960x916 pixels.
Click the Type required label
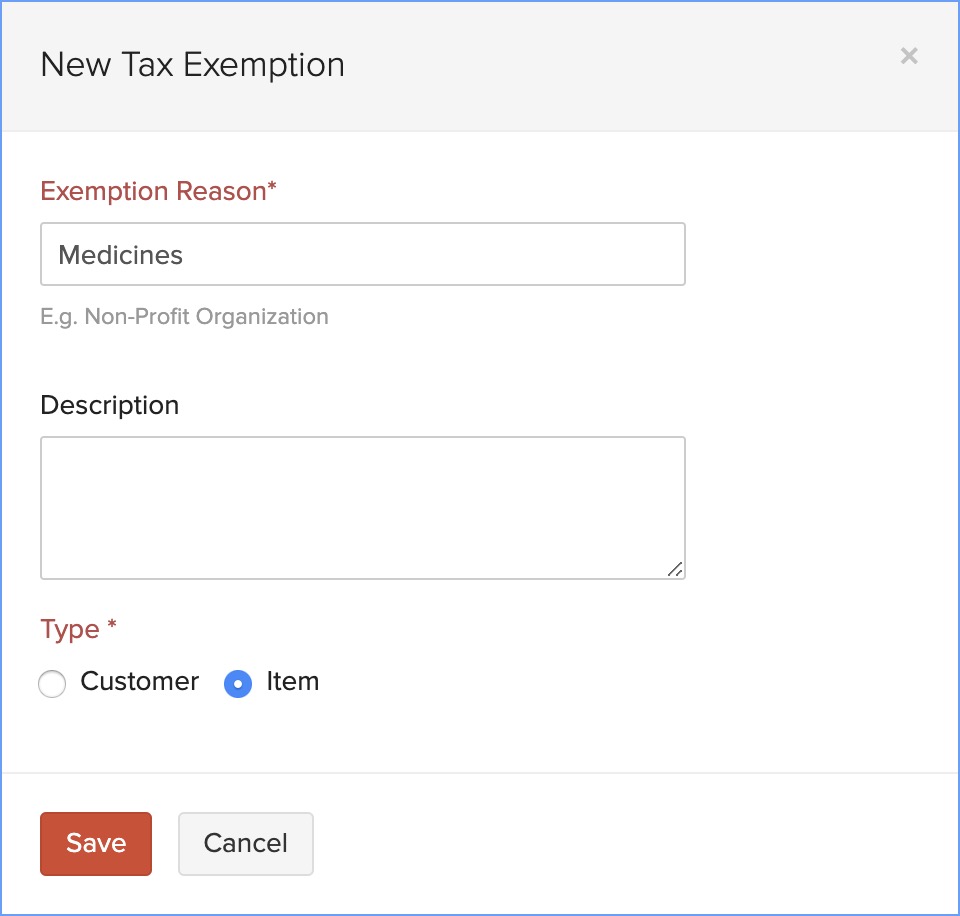[x=78, y=629]
